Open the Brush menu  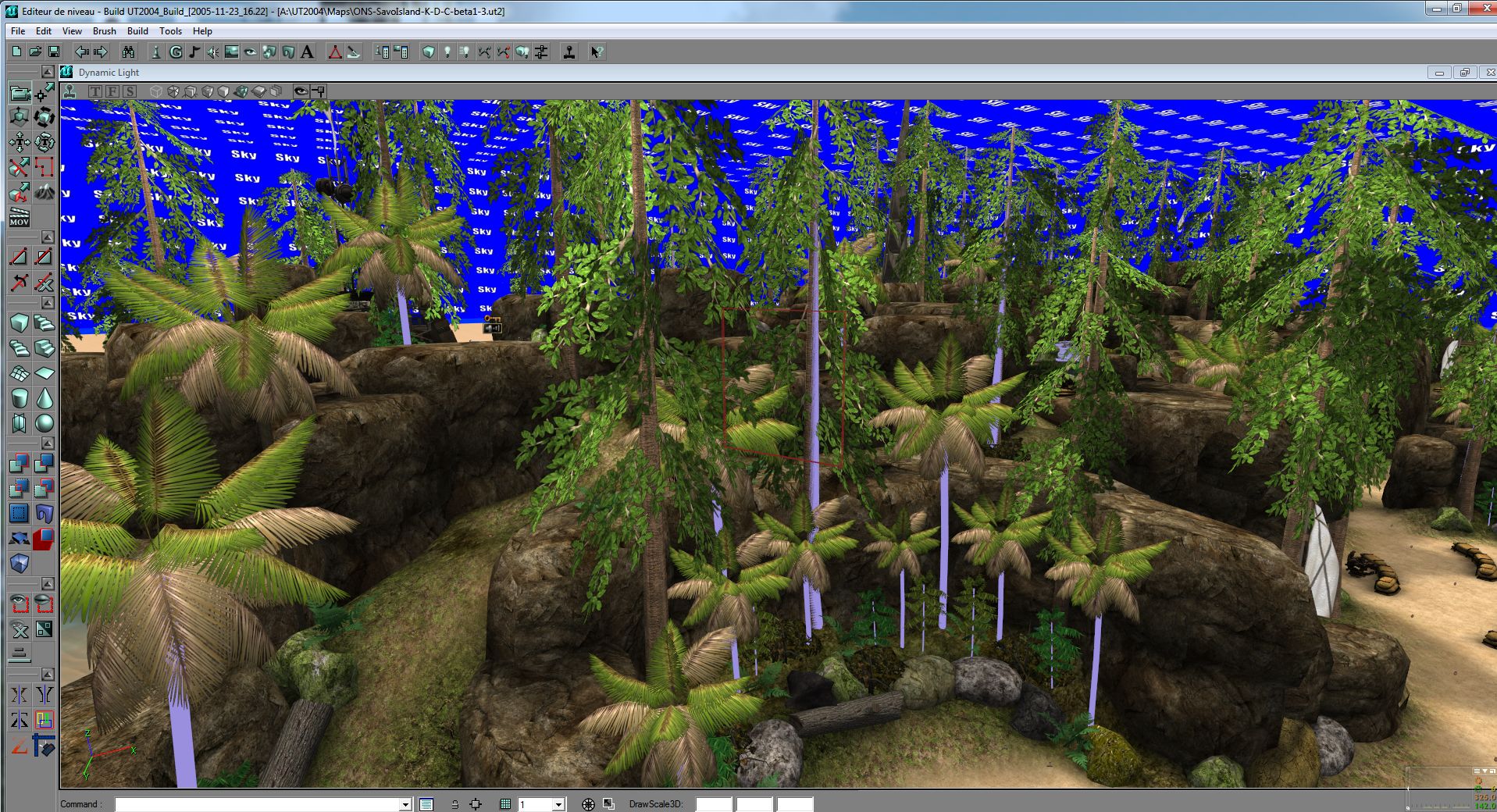(104, 31)
